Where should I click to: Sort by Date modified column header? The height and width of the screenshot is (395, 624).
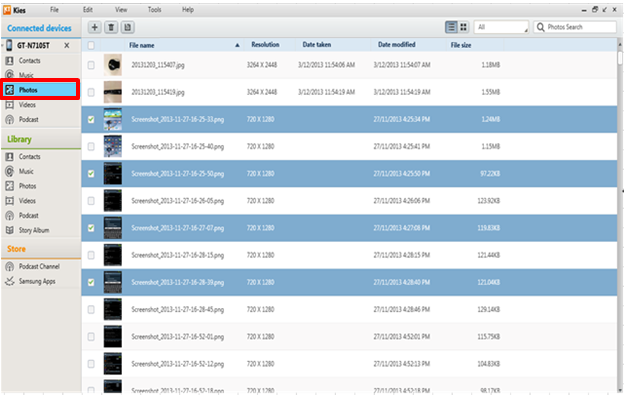(396, 45)
